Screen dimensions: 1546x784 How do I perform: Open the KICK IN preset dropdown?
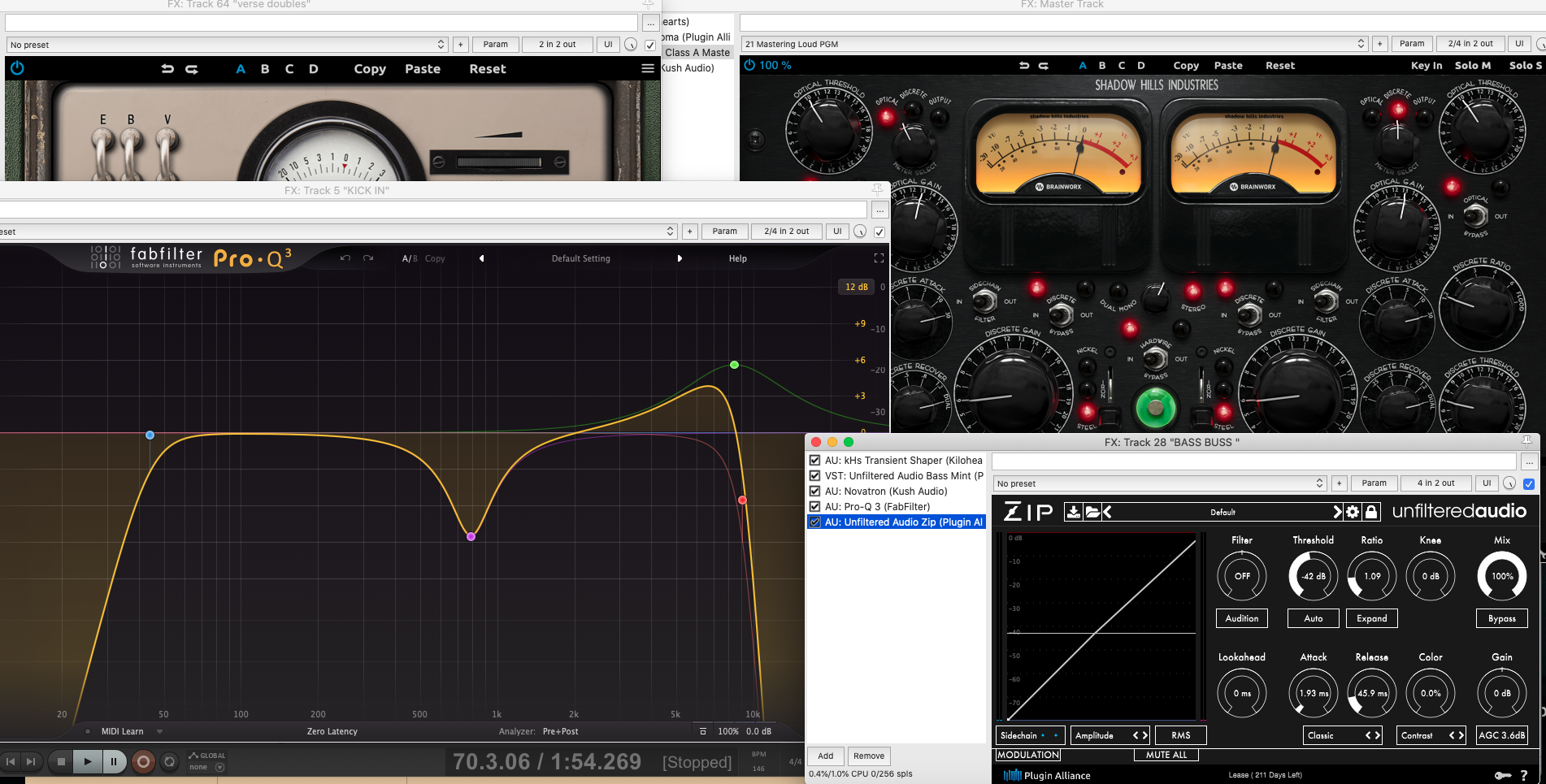click(338, 232)
